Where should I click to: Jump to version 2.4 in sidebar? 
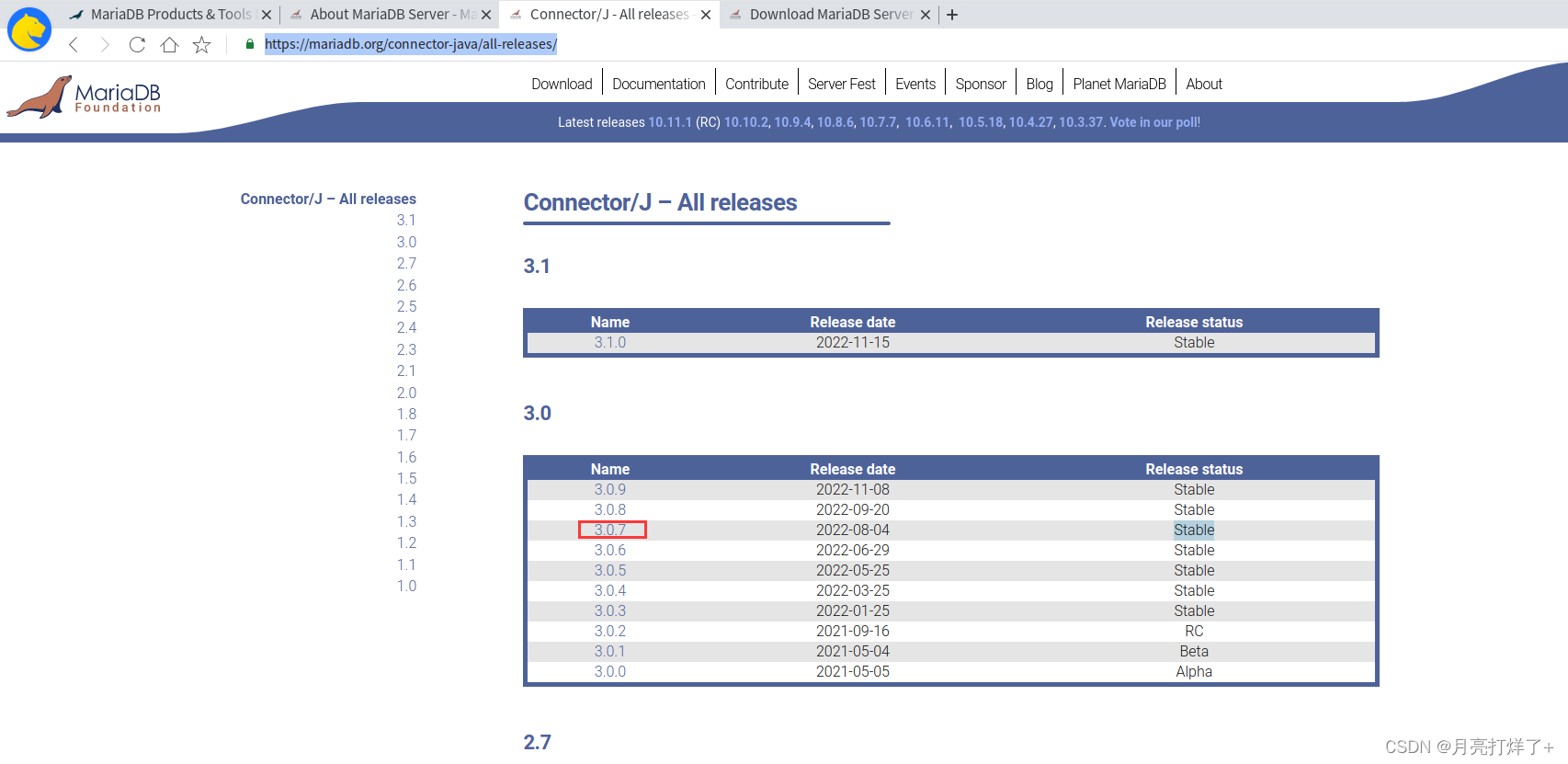[406, 327]
